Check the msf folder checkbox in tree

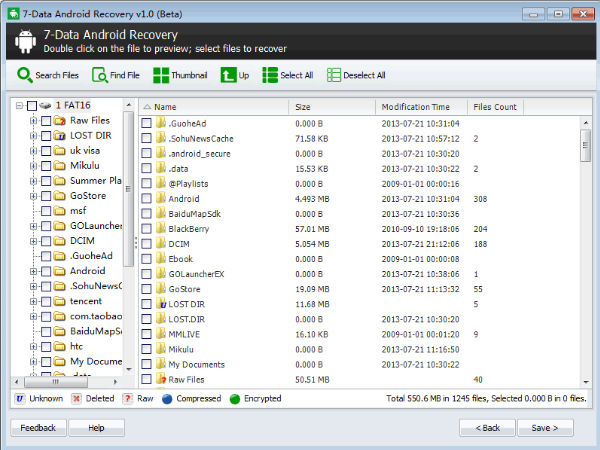[46, 211]
